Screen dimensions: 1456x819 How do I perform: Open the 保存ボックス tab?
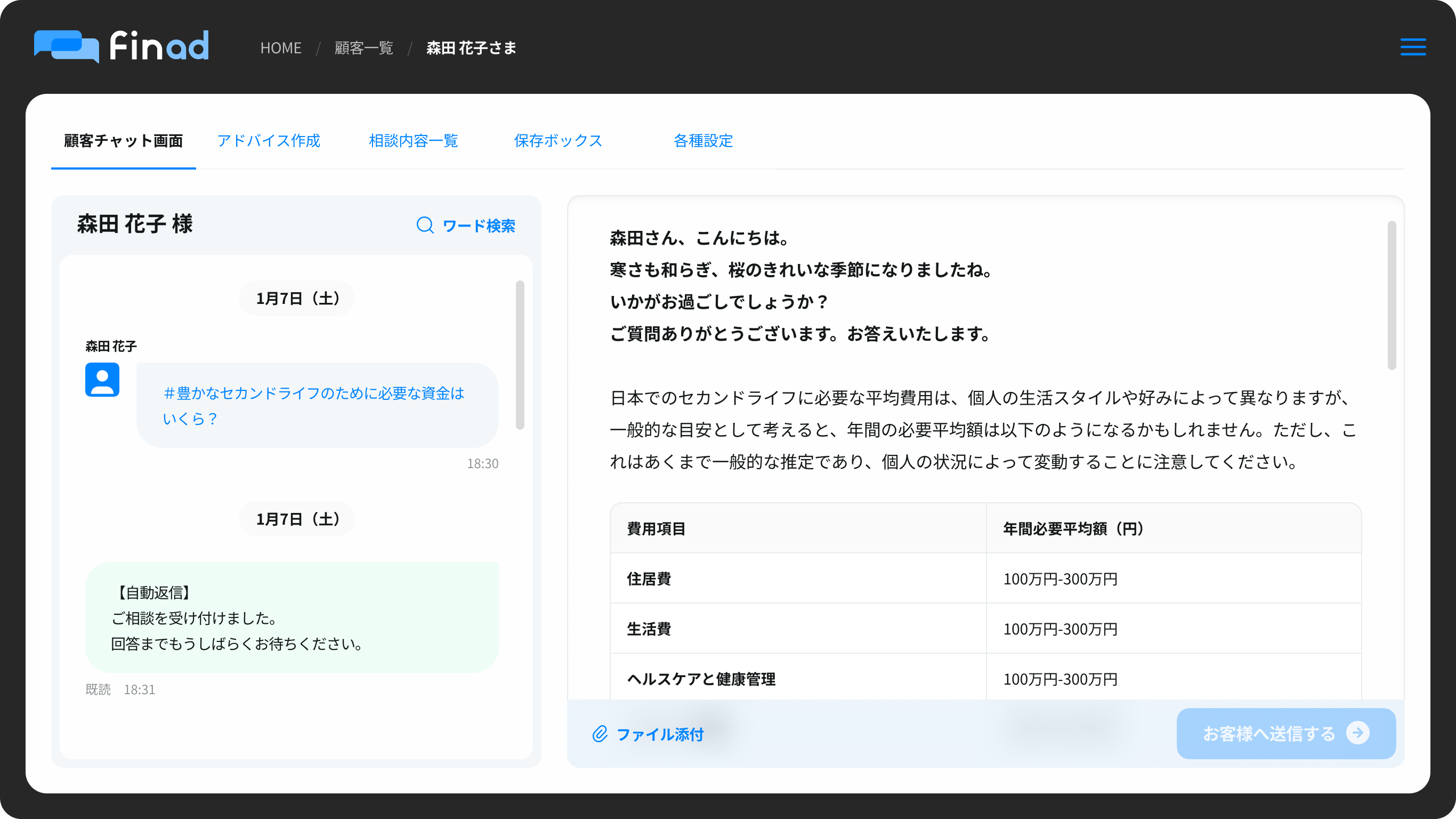[558, 141]
